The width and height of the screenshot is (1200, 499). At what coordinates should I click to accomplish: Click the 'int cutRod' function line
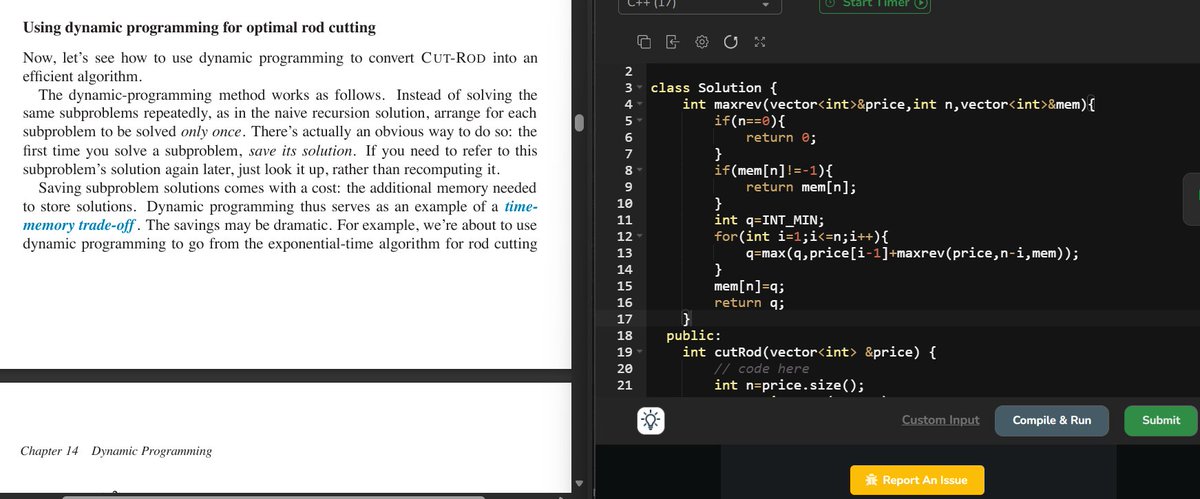click(809, 352)
